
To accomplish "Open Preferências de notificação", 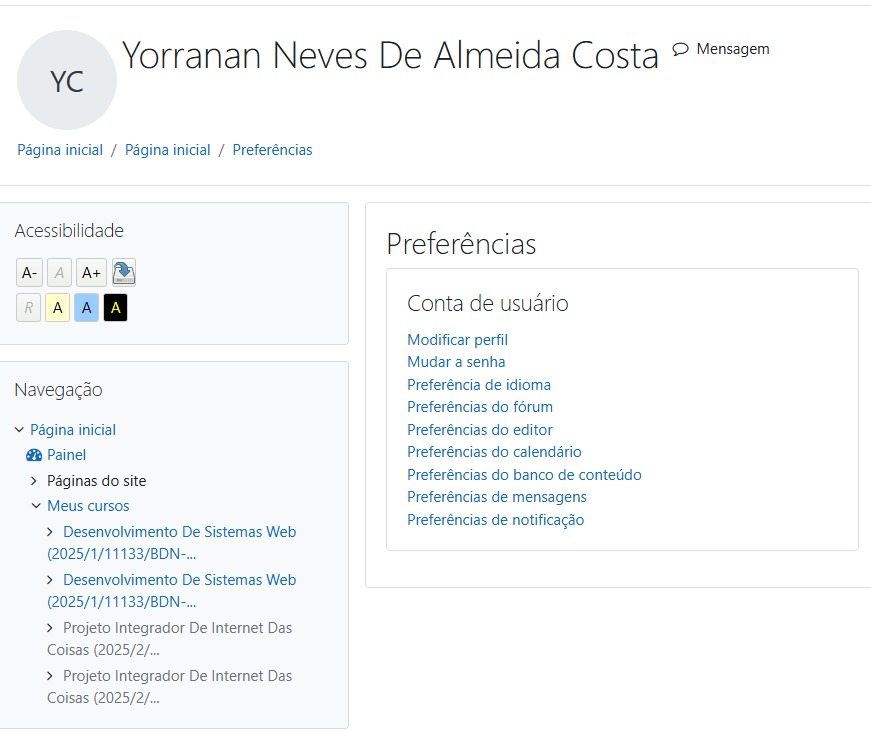I will (495, 520).
